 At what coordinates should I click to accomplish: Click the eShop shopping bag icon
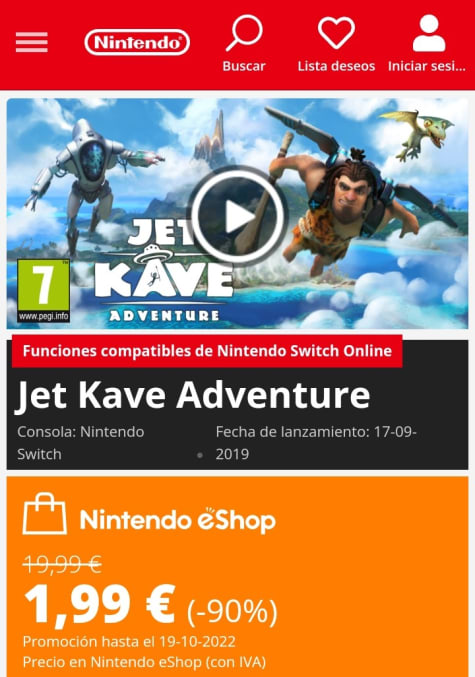(44, 514)
